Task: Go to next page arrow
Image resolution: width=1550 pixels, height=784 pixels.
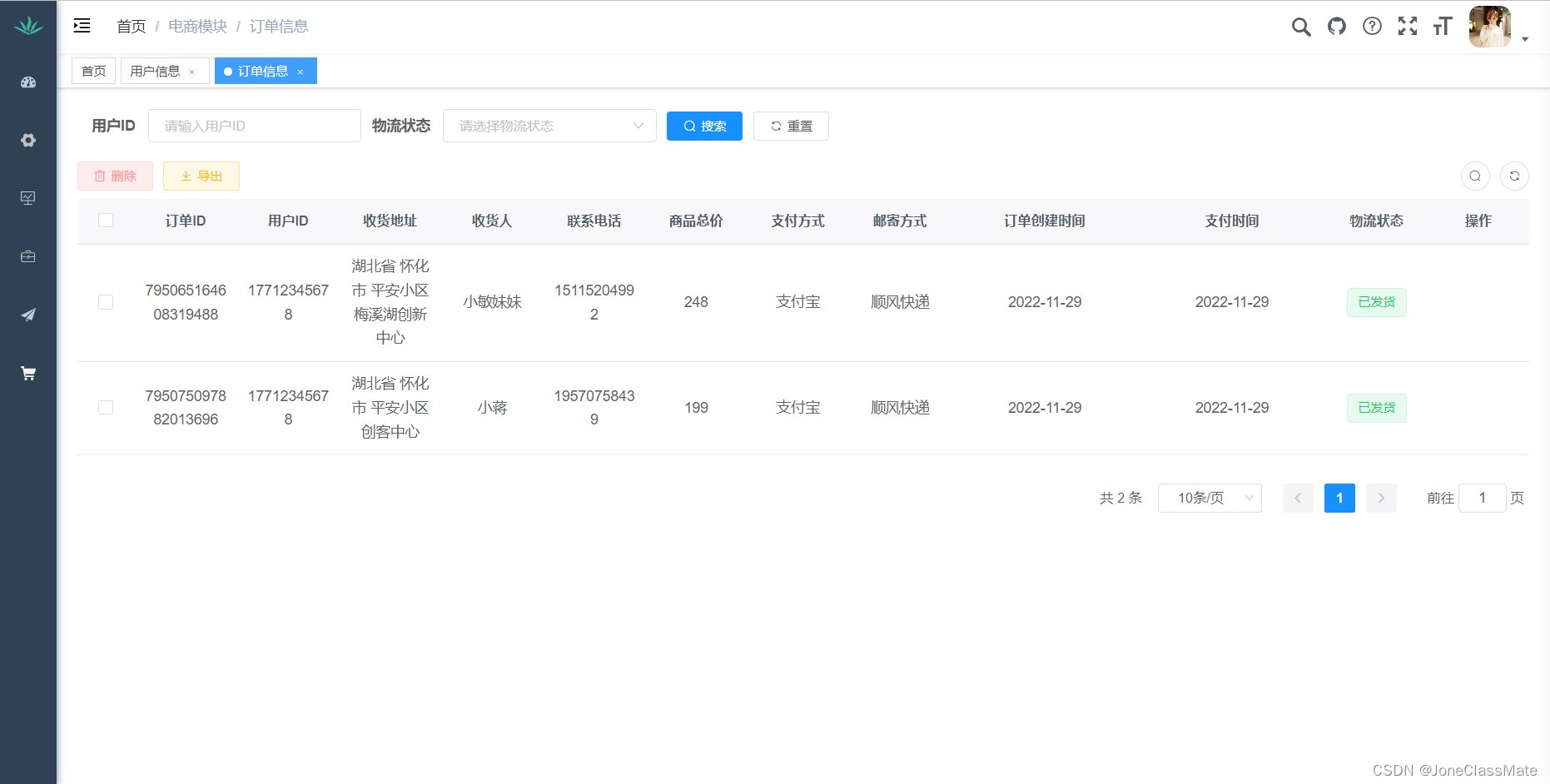Action: (x=1381, y=498)
